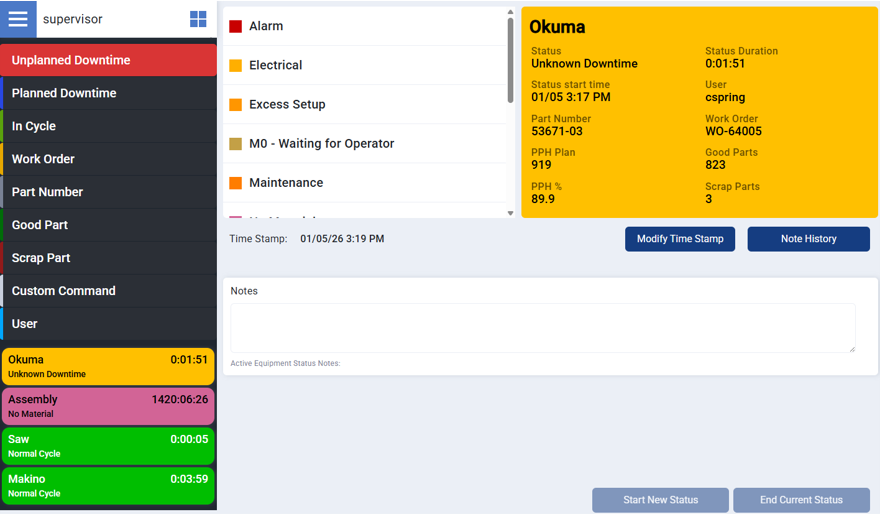The height and width of the screenshot is (514, 880).
Task: Click inside the Notes text area
Action: pos(543,328)
